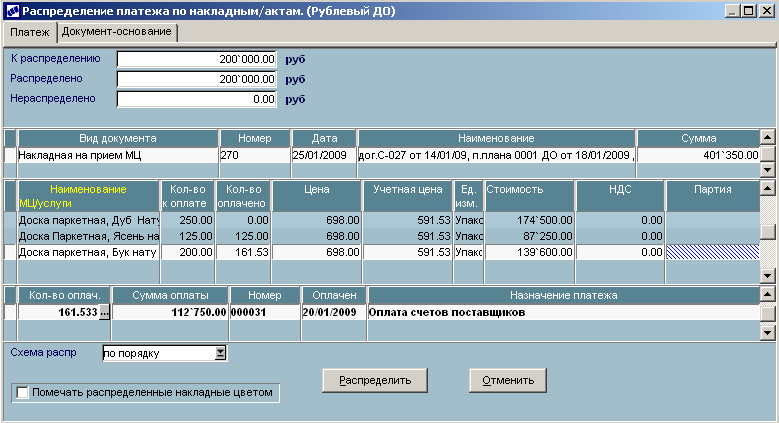Click the quantity cell 250.00
The image size is (779, 423).
[x=187, y=220]
